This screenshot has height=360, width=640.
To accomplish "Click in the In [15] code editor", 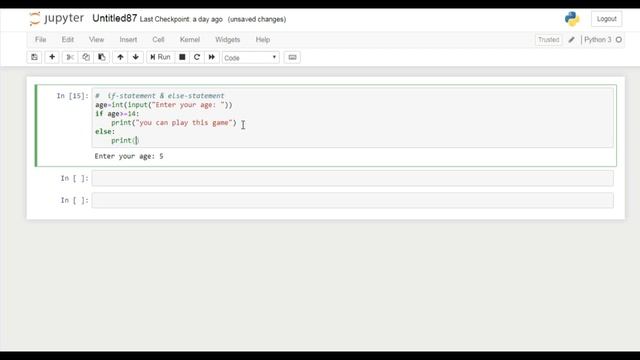I will [x=352, y=118].
